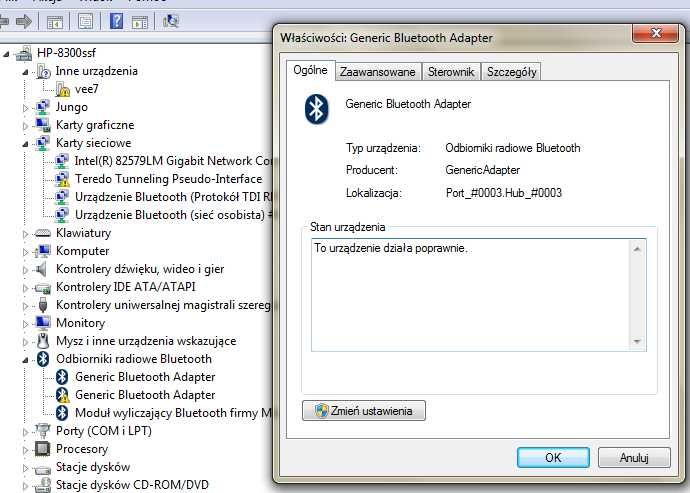Click the mouse devices category icon
The image size is (690, 493).
coord(43,341)
